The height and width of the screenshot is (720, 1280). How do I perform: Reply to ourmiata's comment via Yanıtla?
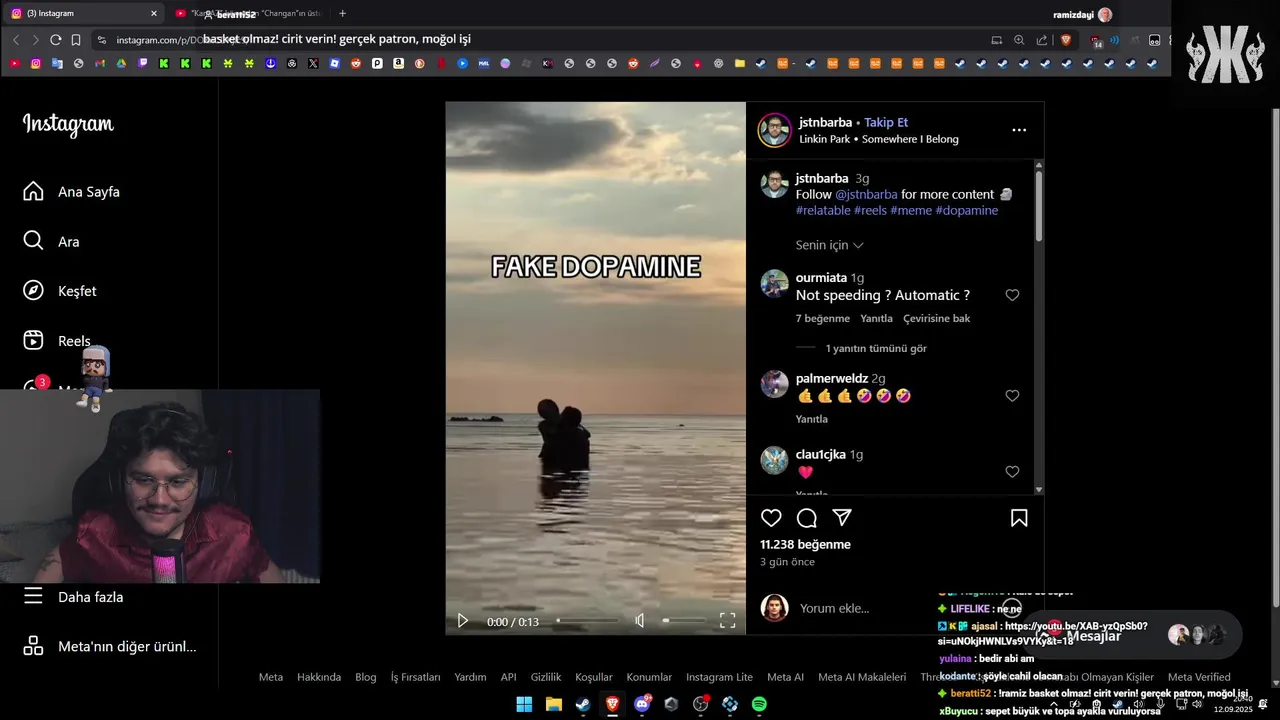[877, 319]
